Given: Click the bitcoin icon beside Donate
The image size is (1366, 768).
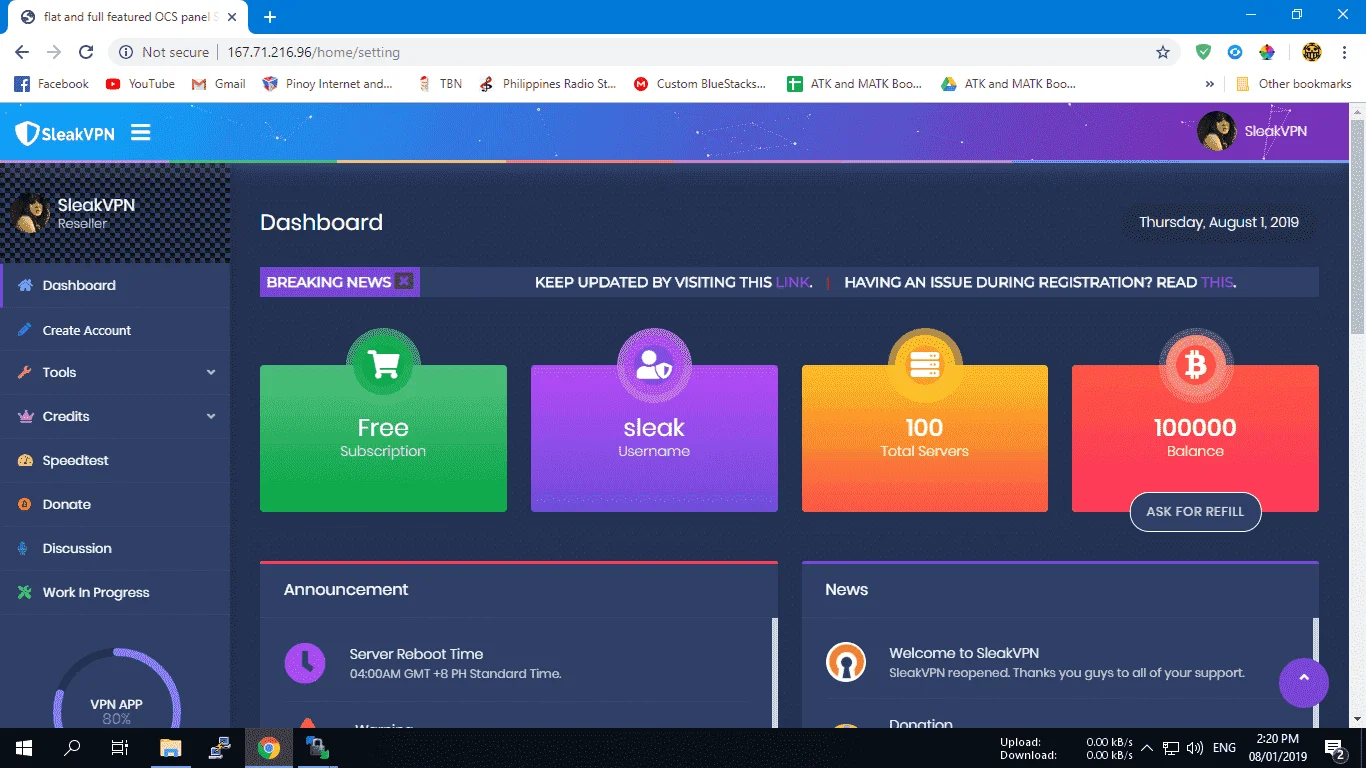Looking at the screenshot, I should [24, 504].
